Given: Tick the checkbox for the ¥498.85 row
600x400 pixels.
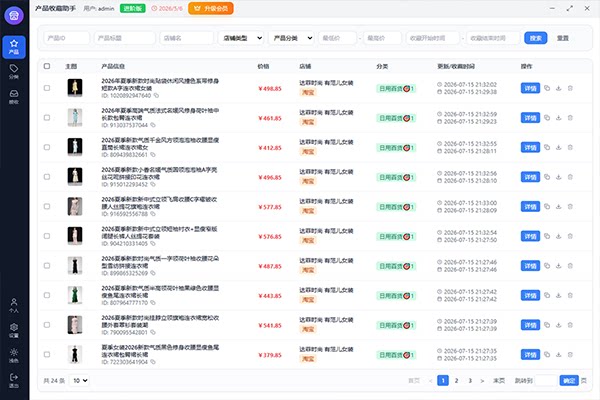Looking at the screenshot, I should point(47,88).
